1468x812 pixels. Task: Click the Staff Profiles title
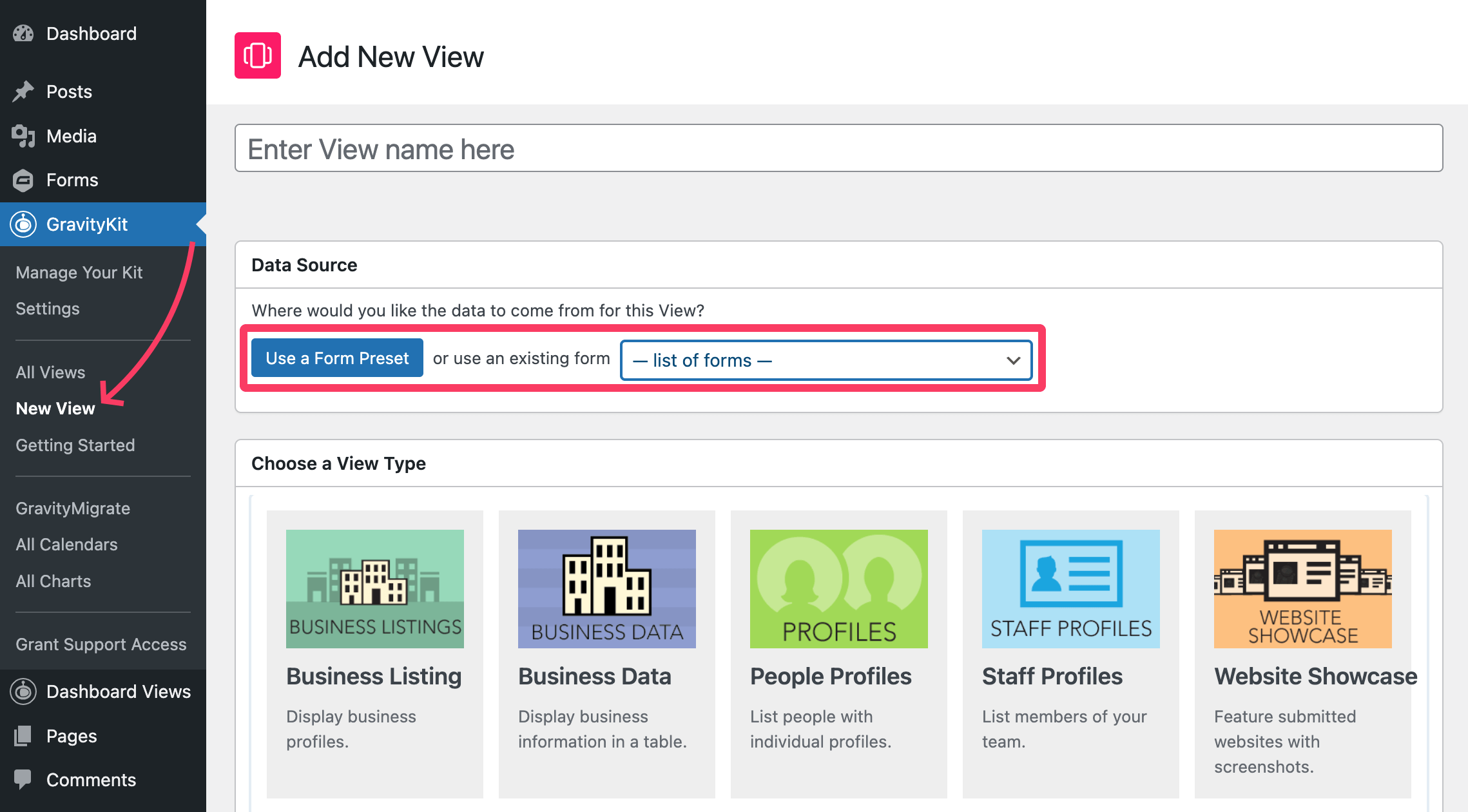pyautogui.click(x=1052, y=676)
